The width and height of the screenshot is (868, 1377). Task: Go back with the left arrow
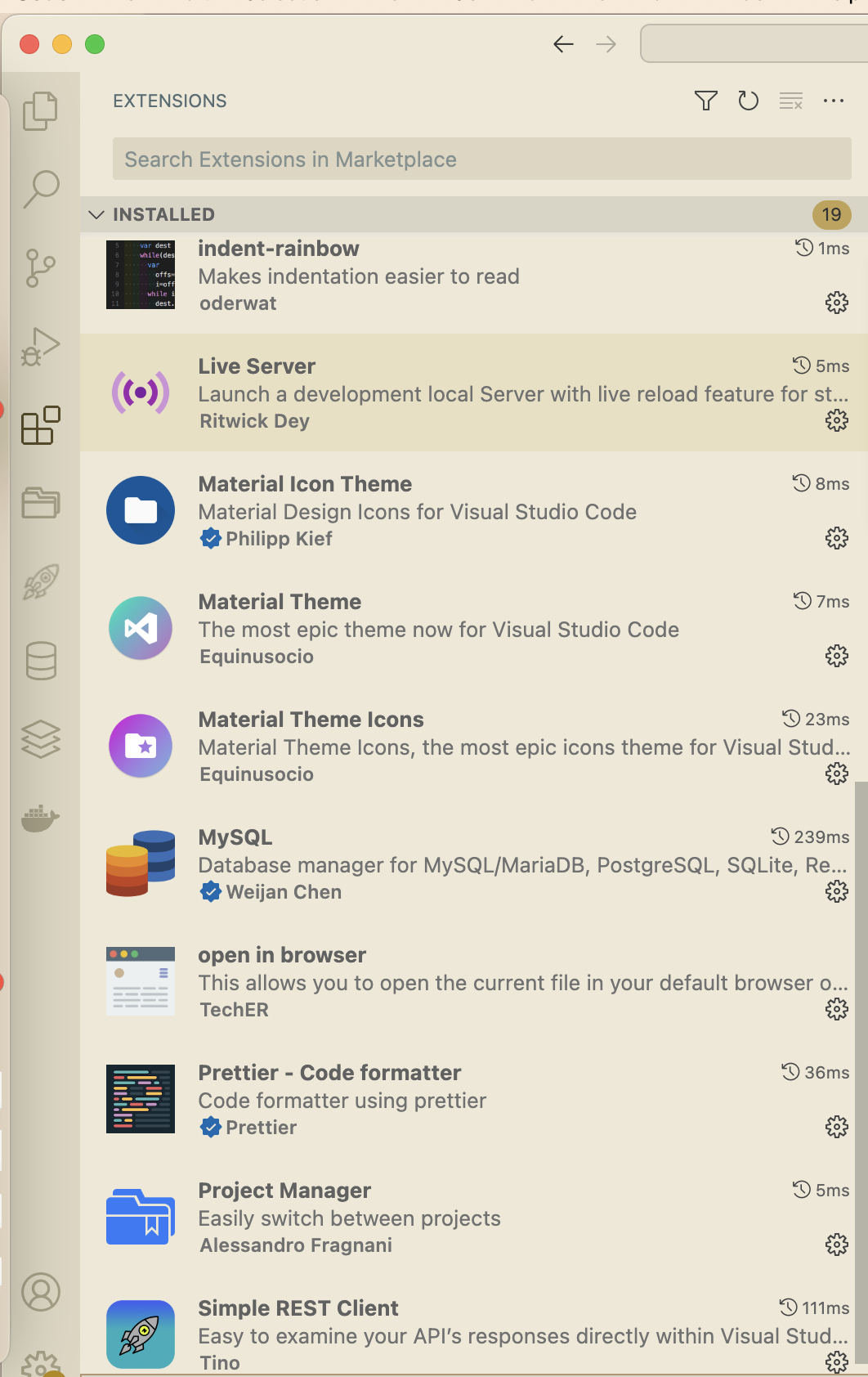563,44
